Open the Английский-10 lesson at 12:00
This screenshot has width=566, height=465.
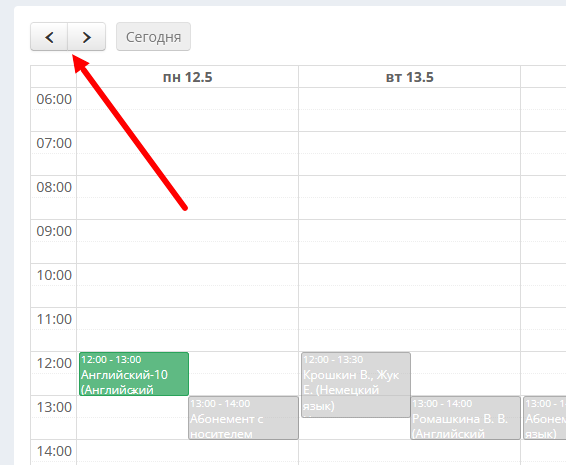[134, 374]
